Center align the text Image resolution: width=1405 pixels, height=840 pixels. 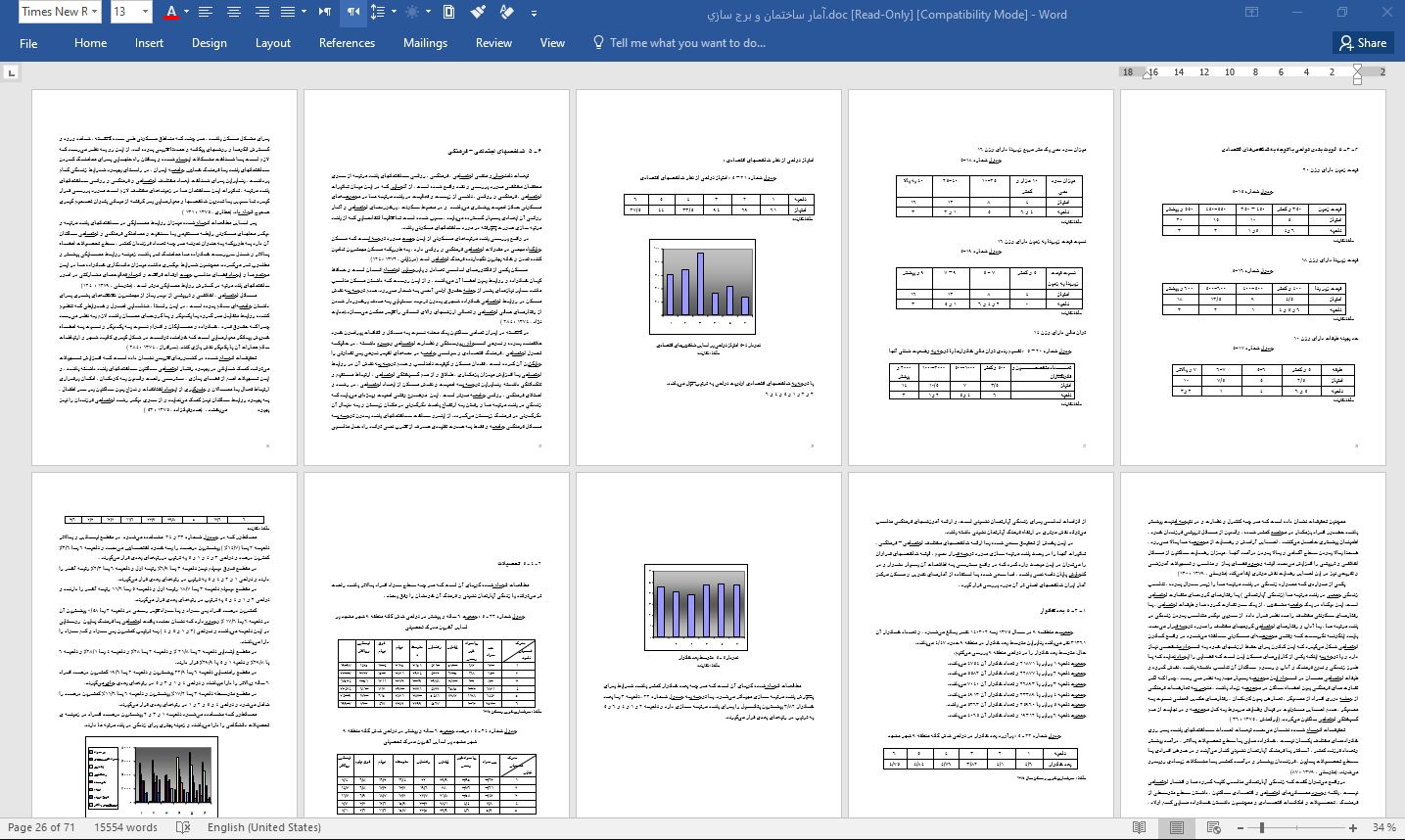click(x=233, y=12)
